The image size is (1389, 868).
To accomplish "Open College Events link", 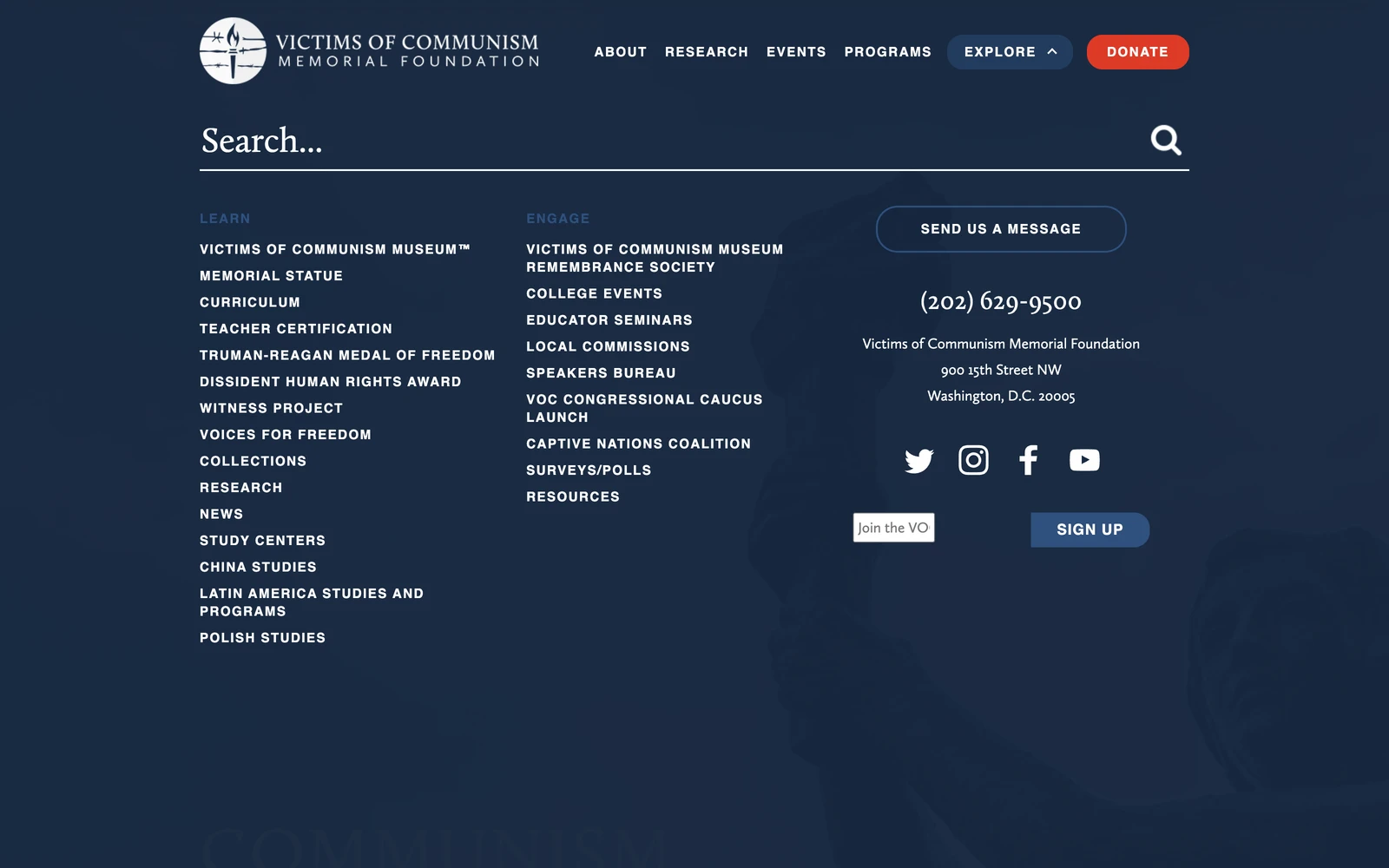I will point(594,293).
